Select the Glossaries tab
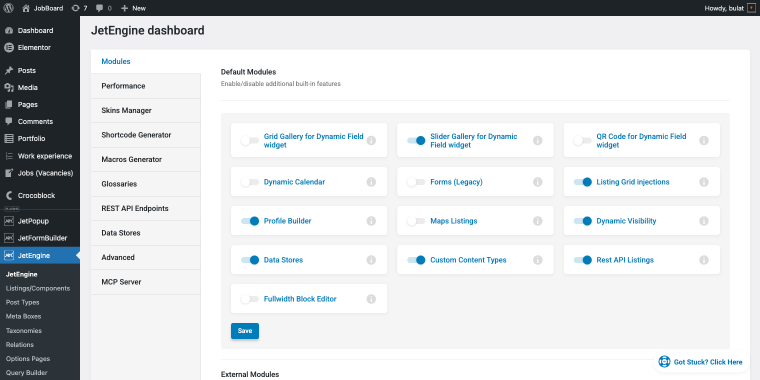The width and height of the screenshot is (760, 380). (x=145, y=184)
